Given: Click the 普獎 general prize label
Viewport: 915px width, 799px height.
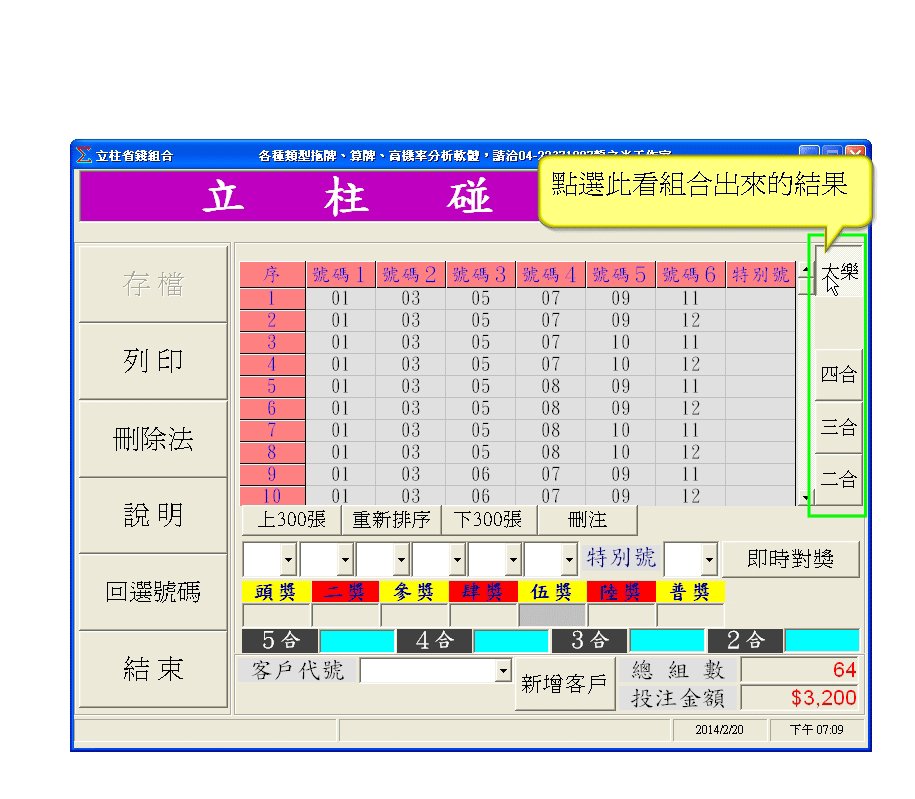Looking at the screenshot, I should tap(690, 592).
